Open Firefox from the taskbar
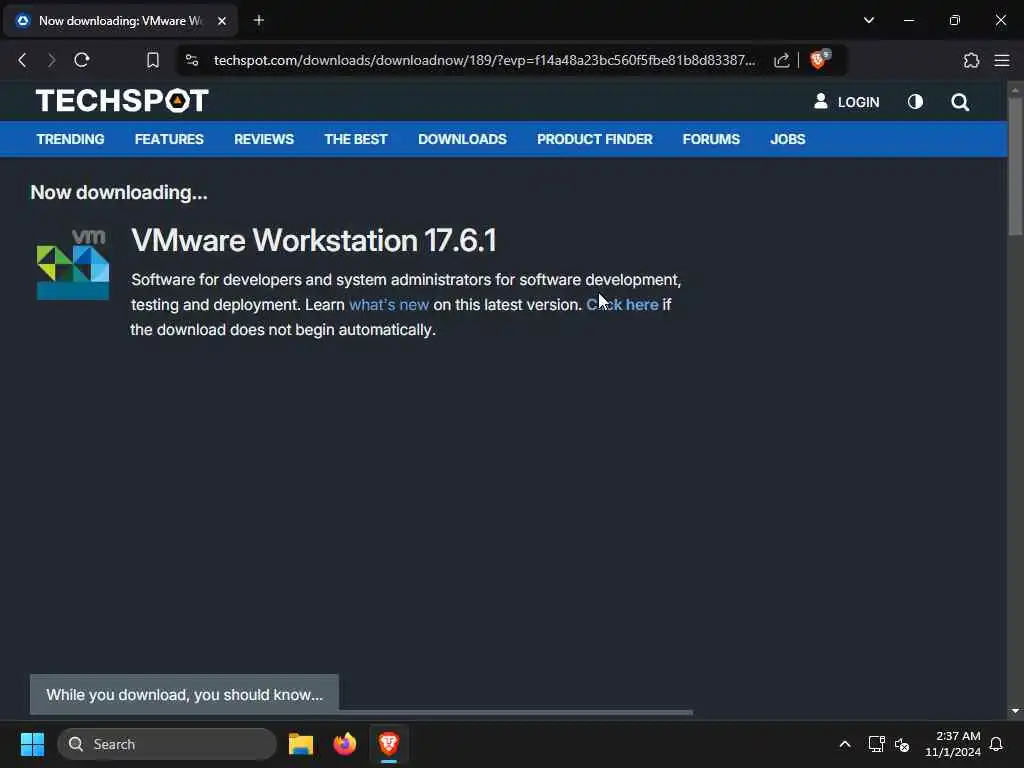The image size is (1024, 768). pos(345,744)
